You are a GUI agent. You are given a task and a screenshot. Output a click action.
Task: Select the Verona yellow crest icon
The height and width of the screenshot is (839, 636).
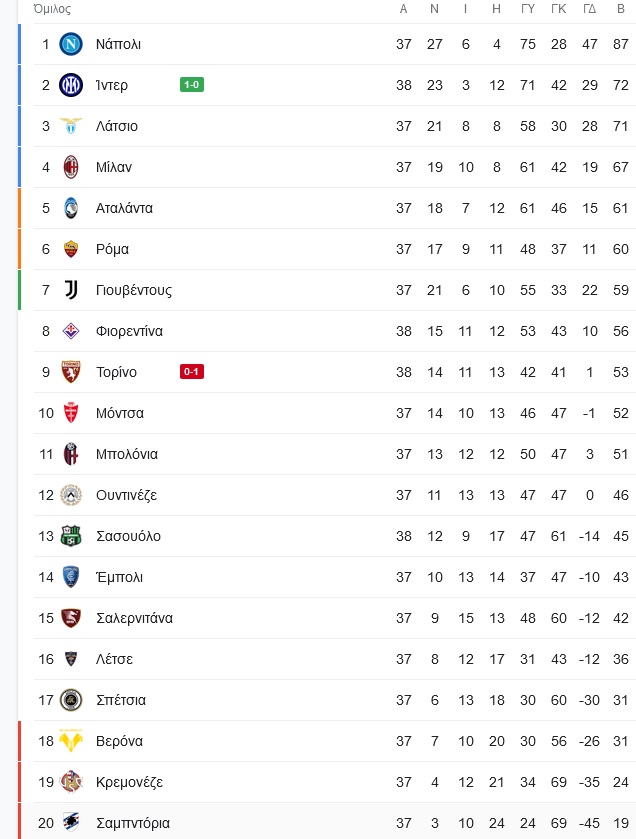coord(71,741)
